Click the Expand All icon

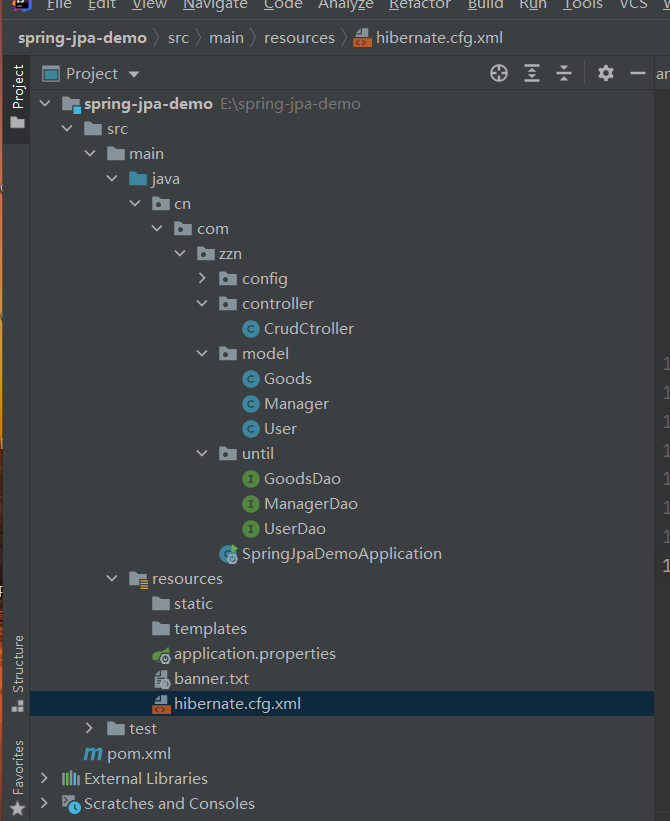532,73
